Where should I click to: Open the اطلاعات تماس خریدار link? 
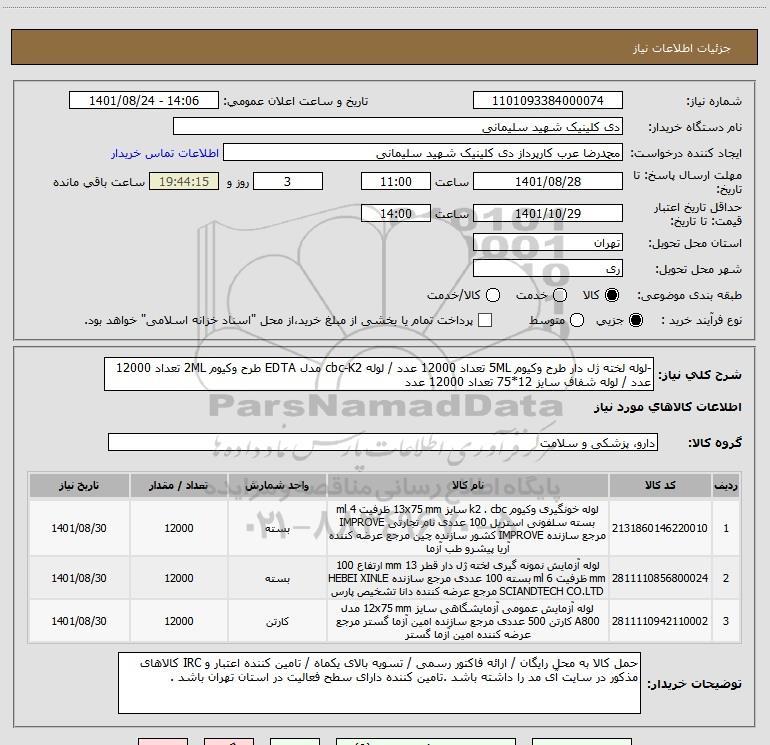pos(165,153)
